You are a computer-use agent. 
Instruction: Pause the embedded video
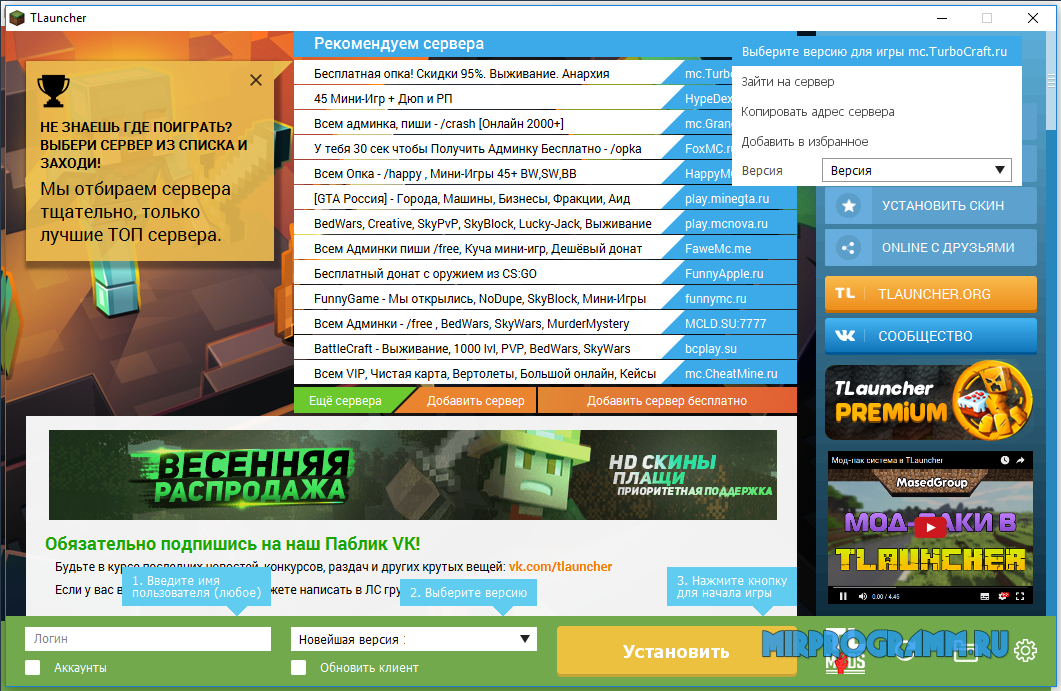click(843, 596)
